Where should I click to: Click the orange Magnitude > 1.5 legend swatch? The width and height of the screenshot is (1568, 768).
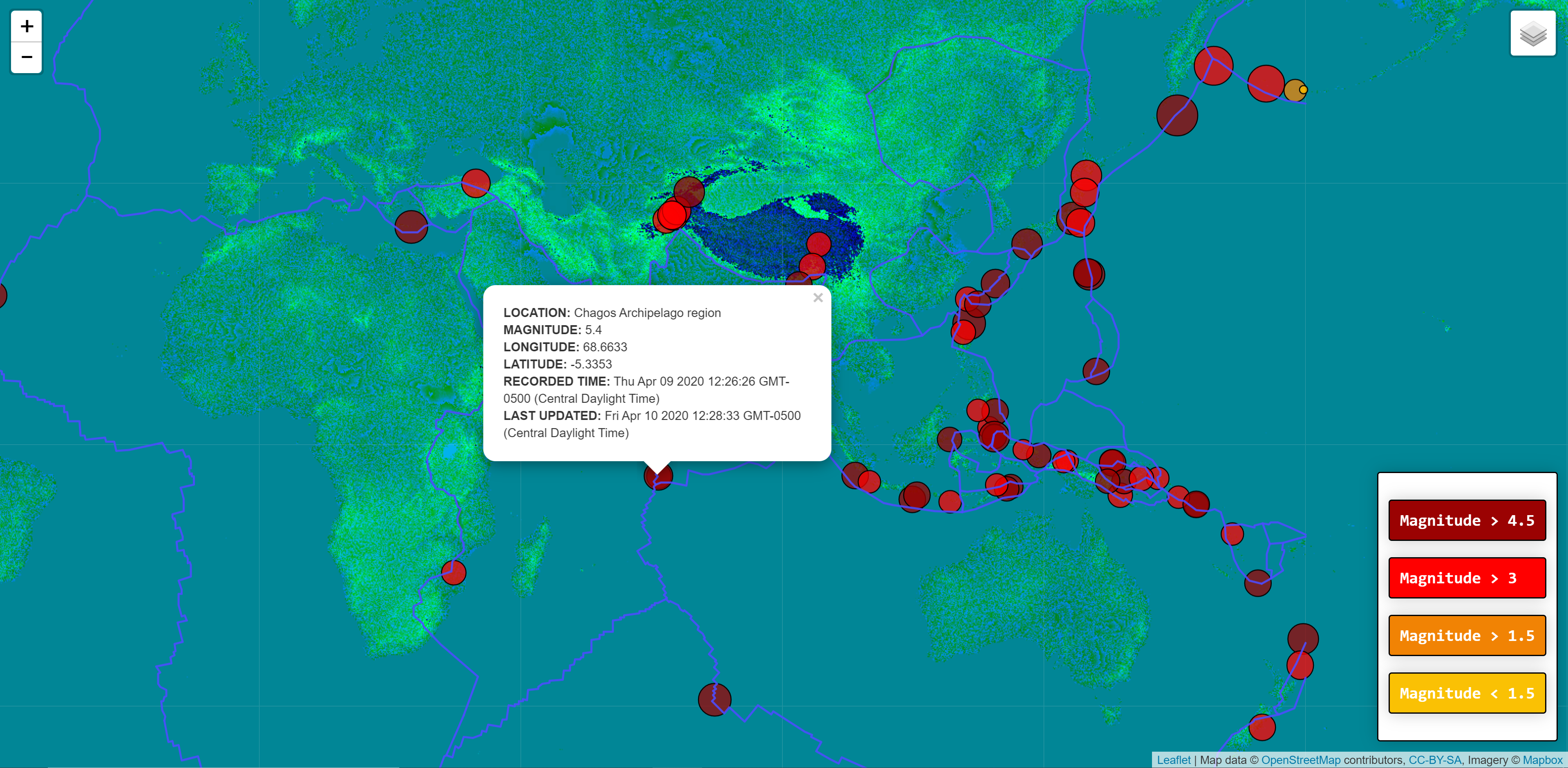[x=1466, y=635]
